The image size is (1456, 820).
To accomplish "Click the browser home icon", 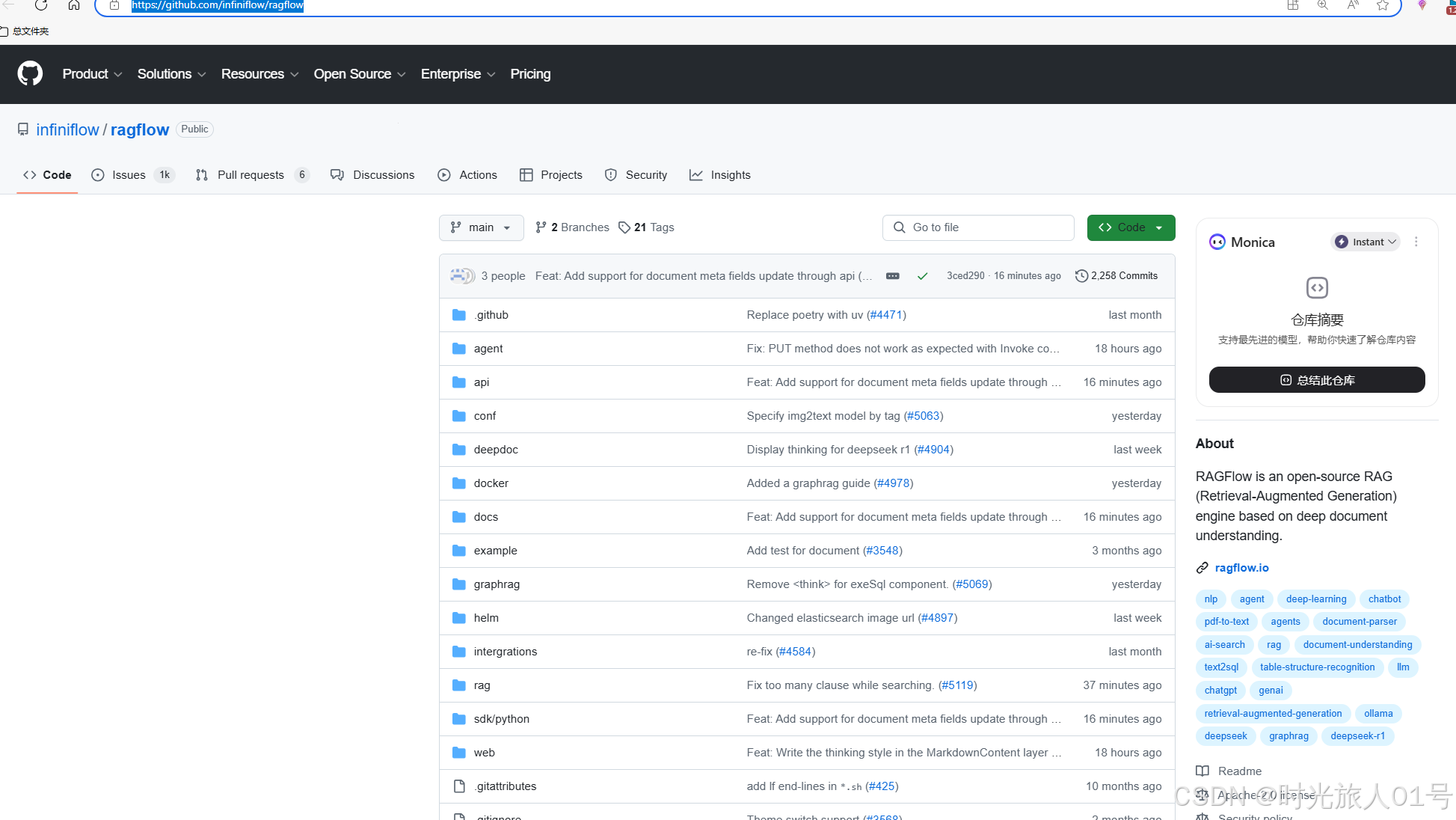I will tap(74, 6).
